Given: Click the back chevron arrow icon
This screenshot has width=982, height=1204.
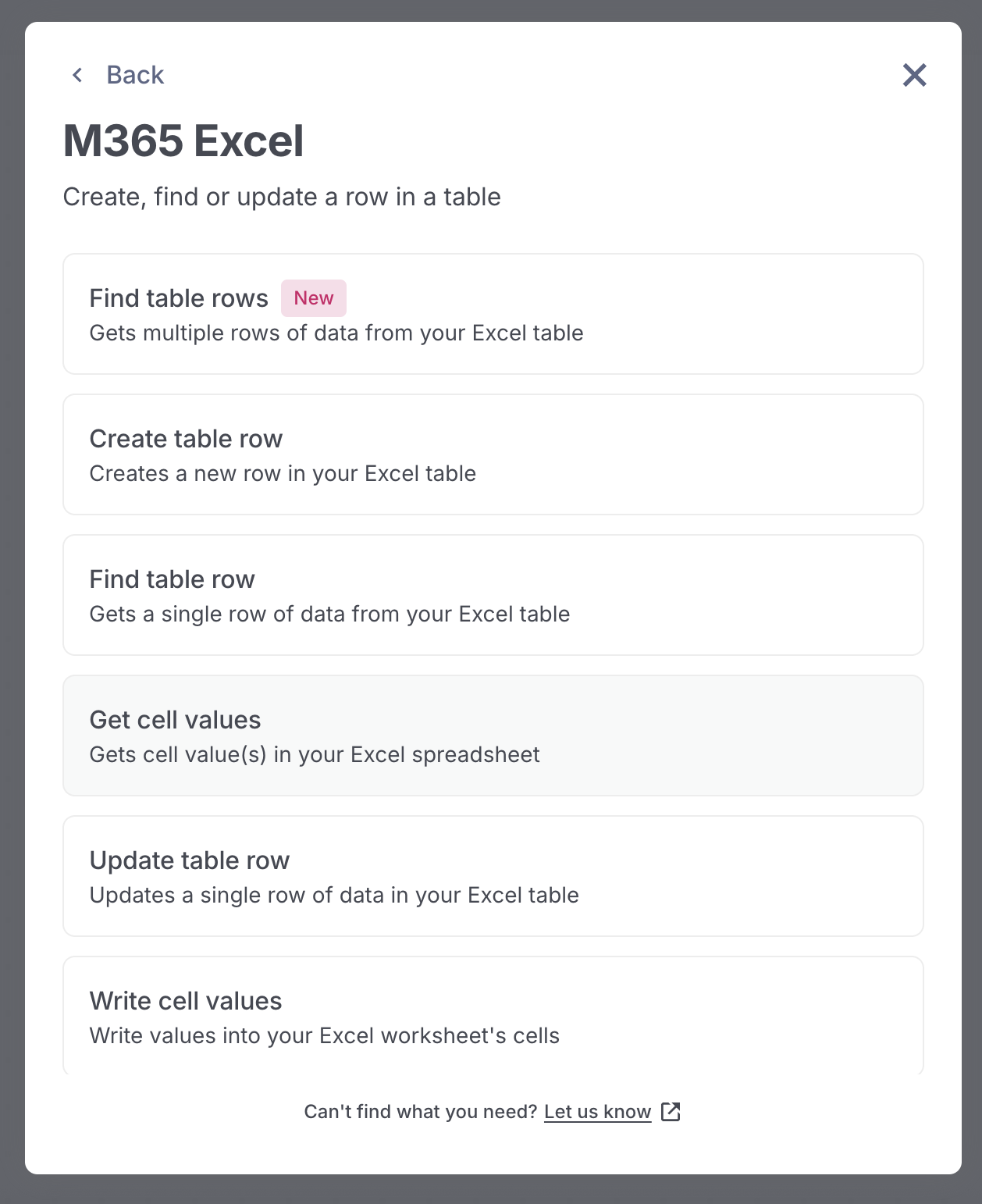Looking at the screenshot, I should click(77, 75).
